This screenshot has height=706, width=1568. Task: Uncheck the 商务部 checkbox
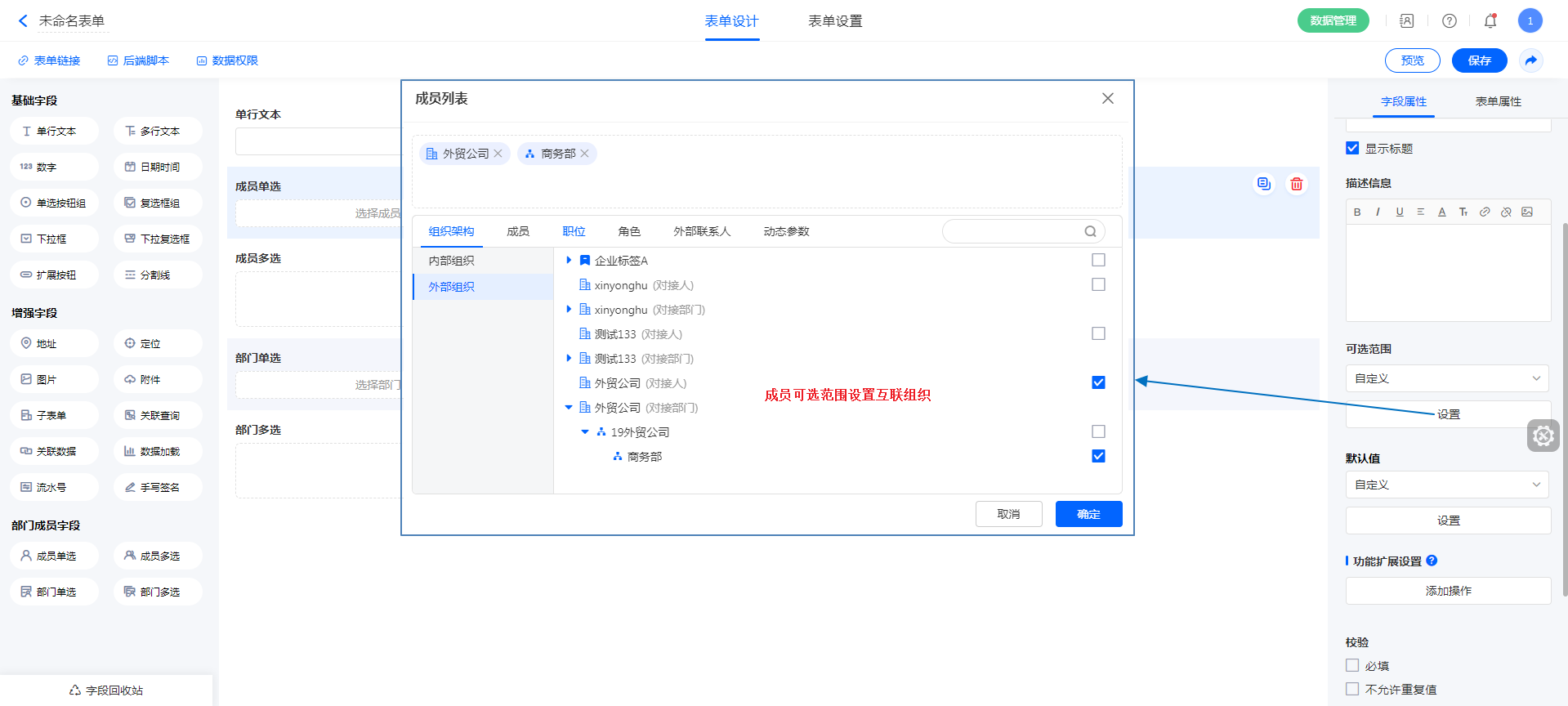click(1098, 456)
